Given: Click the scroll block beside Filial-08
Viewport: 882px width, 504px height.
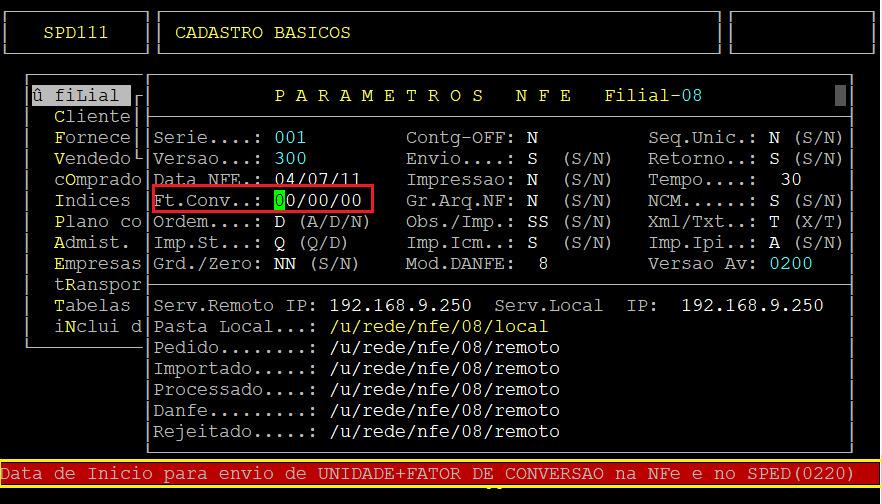Looking at the screenshot, I should coord(841,96).
